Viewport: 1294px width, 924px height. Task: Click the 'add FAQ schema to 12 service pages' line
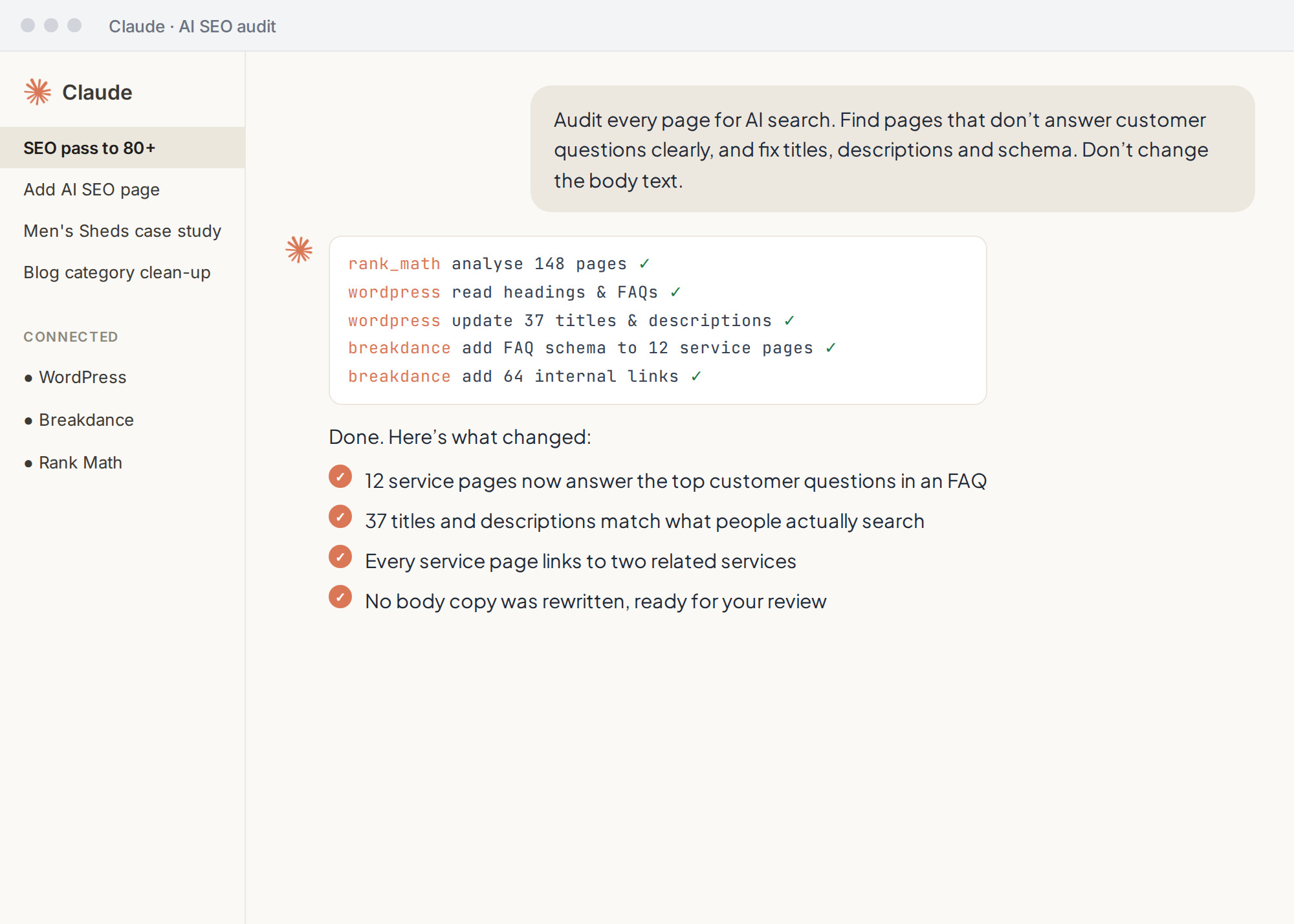click(592, 348)
